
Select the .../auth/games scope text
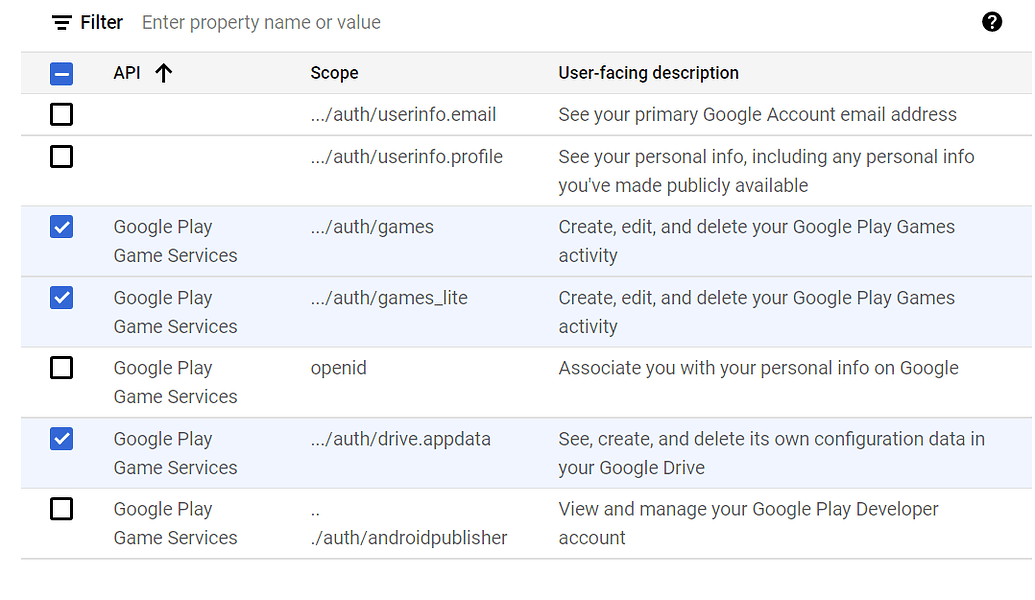(371, 227)
